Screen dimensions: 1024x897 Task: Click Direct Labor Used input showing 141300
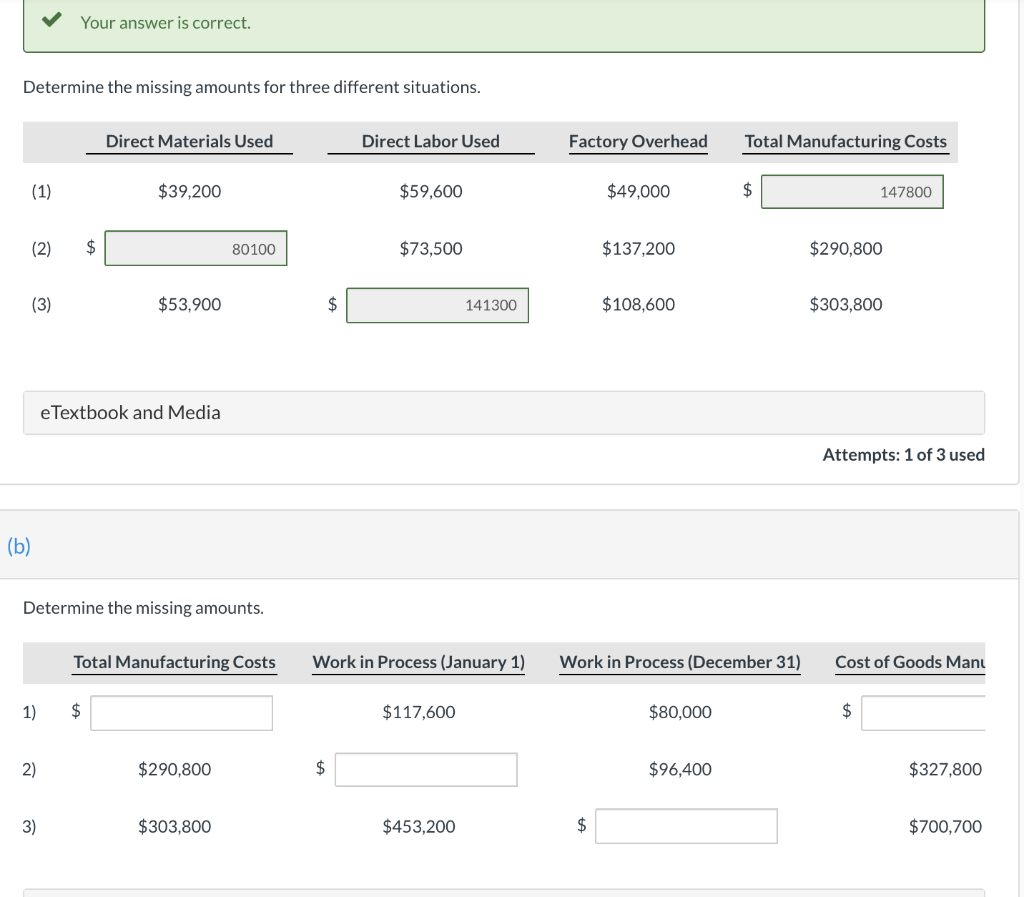(437, 305)
